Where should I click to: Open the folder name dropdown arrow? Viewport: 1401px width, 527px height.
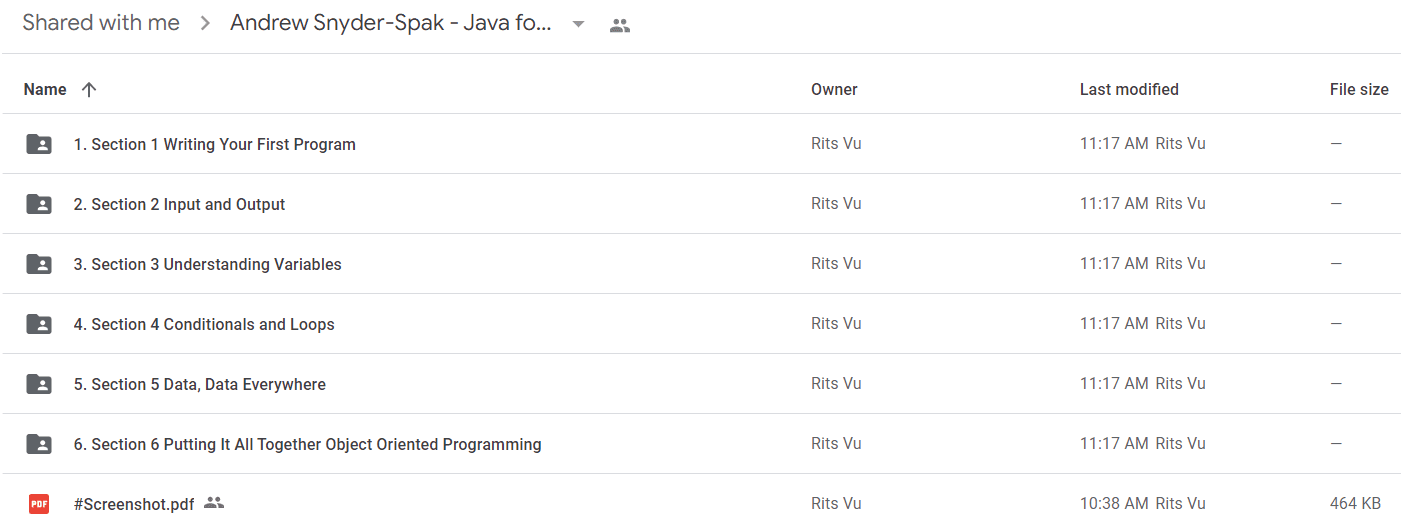(x=578, y=24)
